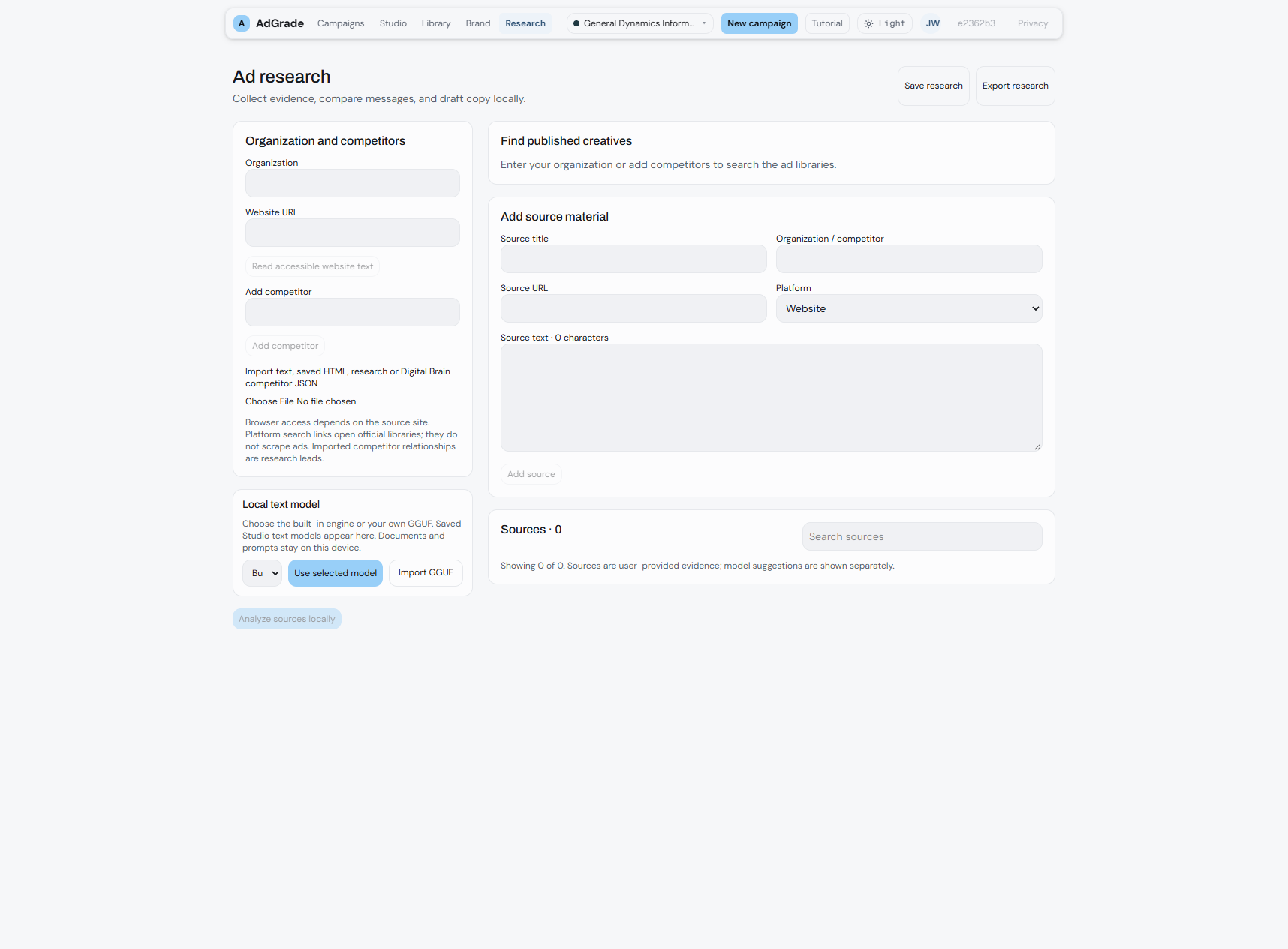Go to the Campaigns tab

click(341, 23)
